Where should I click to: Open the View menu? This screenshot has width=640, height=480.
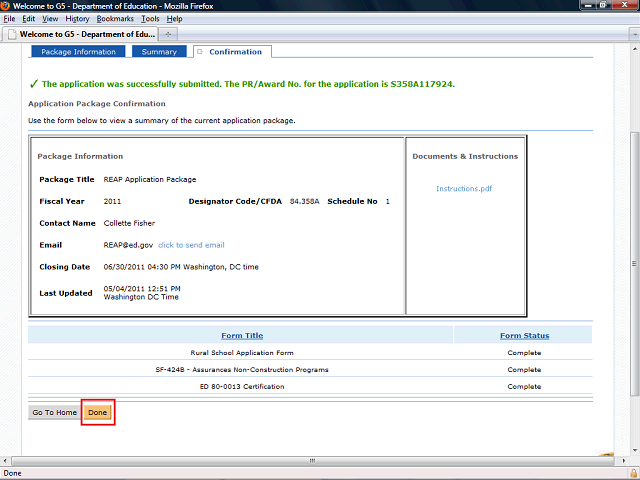[50, 19]
